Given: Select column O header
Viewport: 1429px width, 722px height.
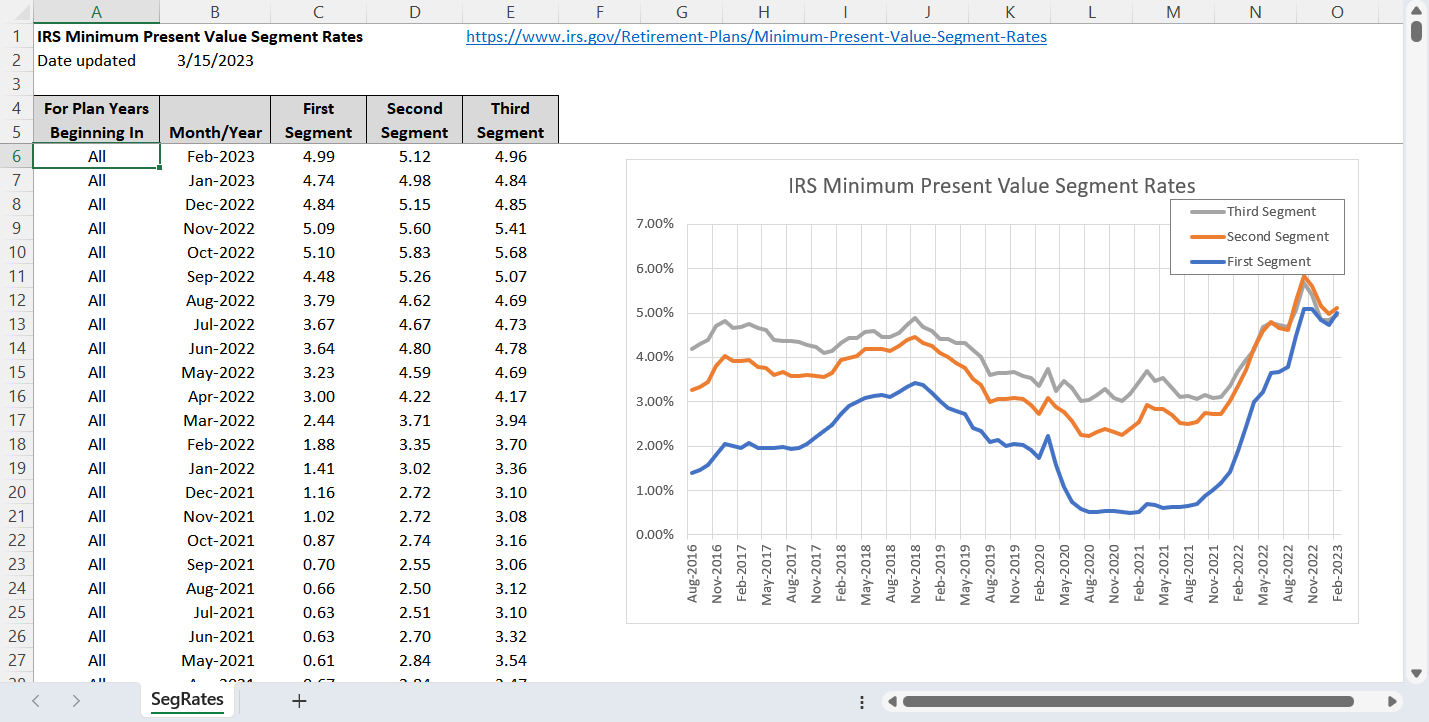Looking at the screenshot, I should (x=1337, y=12).
